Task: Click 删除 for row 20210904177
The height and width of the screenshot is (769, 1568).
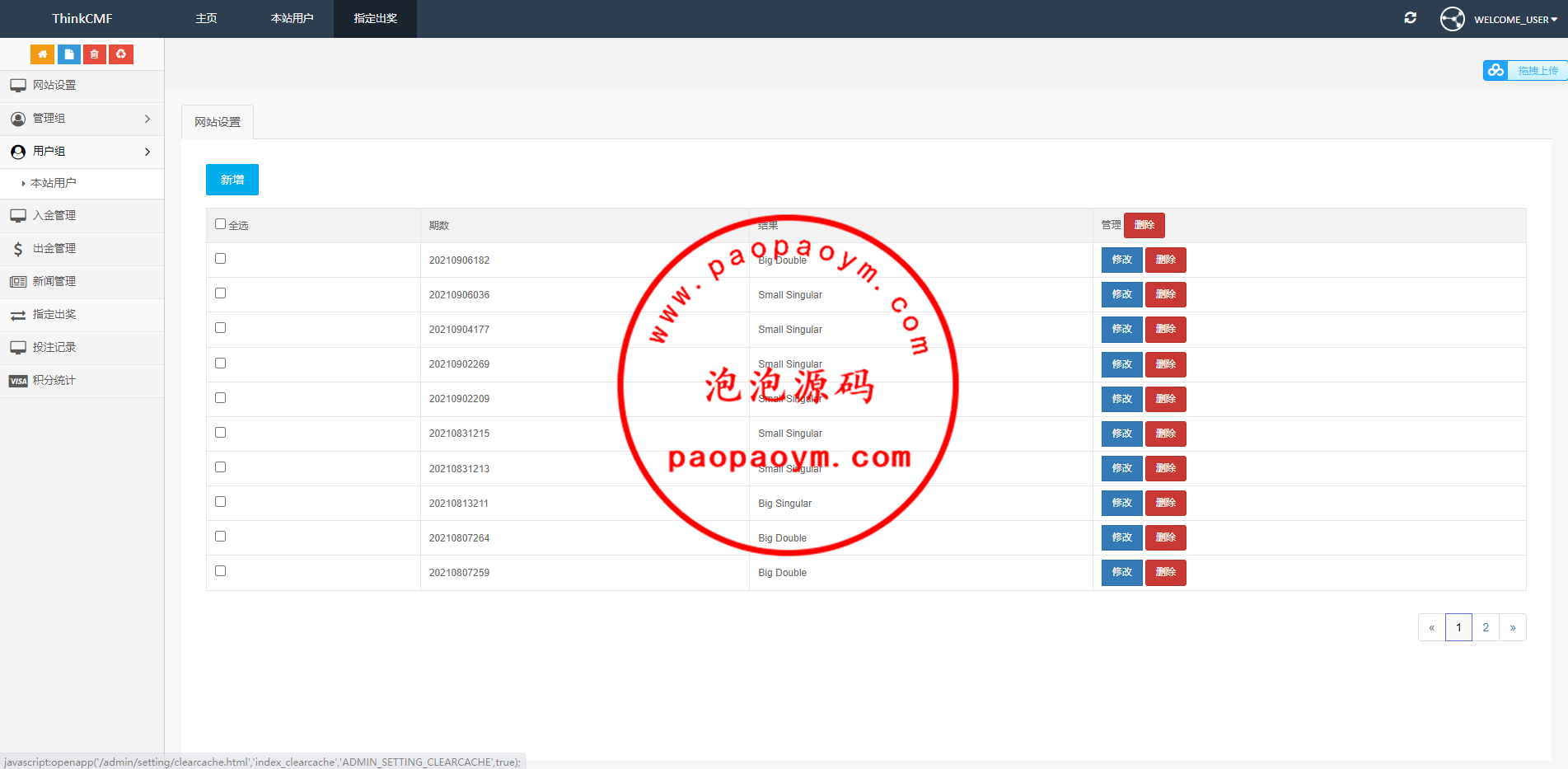Action: [1166, 329]
